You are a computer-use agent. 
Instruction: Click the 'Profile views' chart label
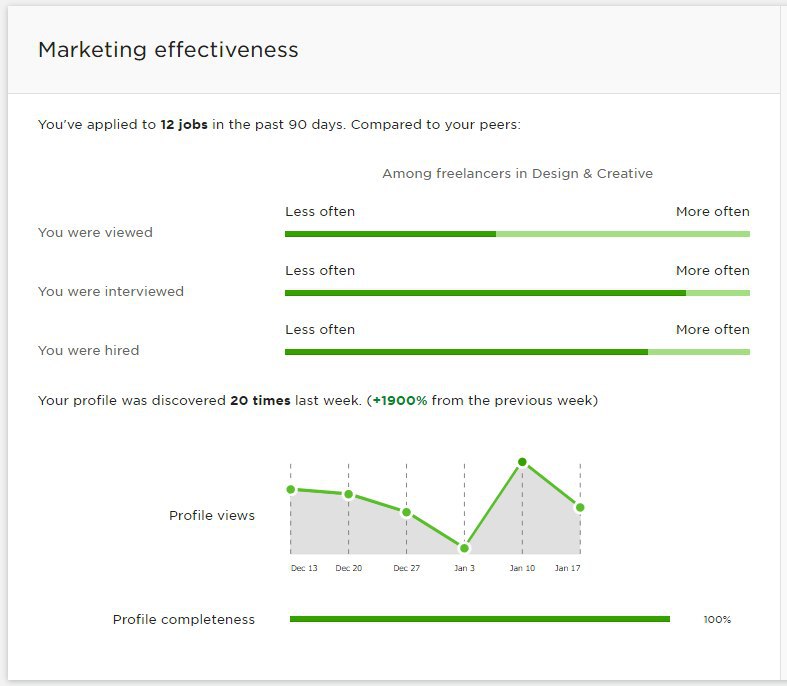(212, 515)
